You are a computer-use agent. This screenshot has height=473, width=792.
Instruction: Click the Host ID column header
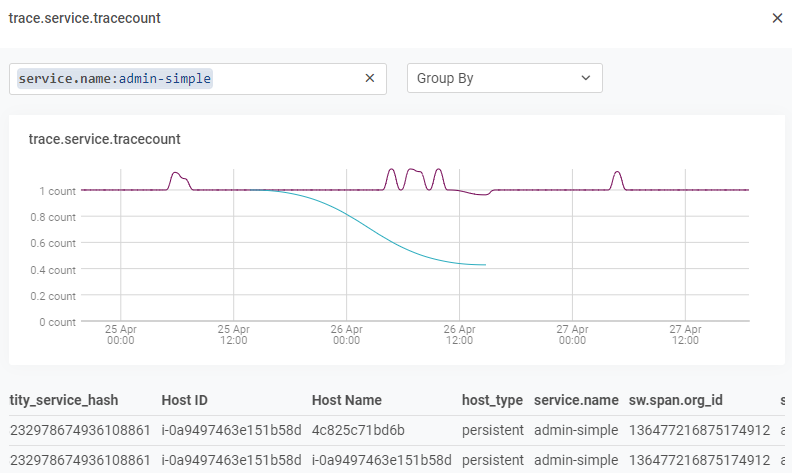184,400
